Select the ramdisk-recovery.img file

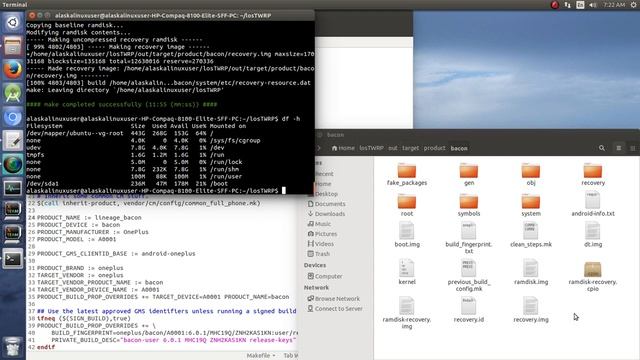point(407,313)
